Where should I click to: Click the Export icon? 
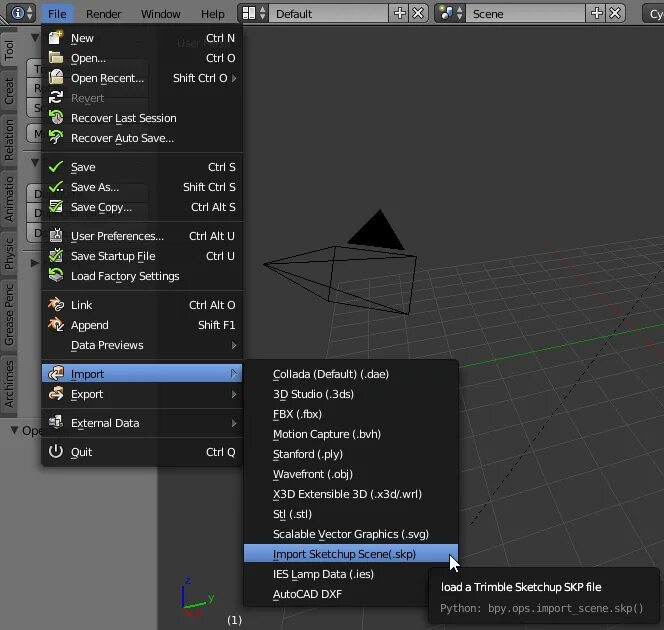click(55, 394)
